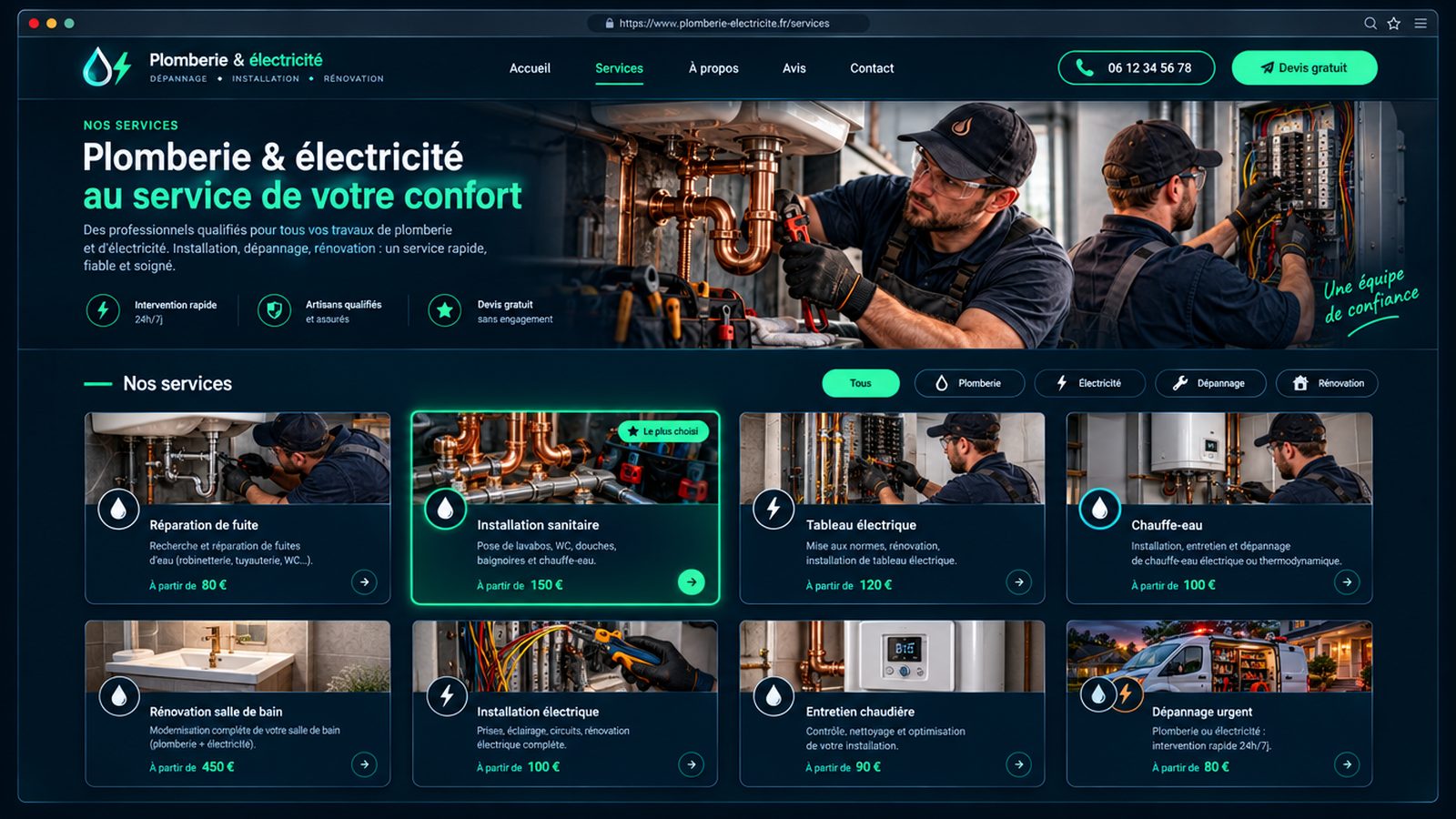Click the shield icon beside Artisans qualifiés
This screenshot has width=1456, height=819.
point(274,310)
